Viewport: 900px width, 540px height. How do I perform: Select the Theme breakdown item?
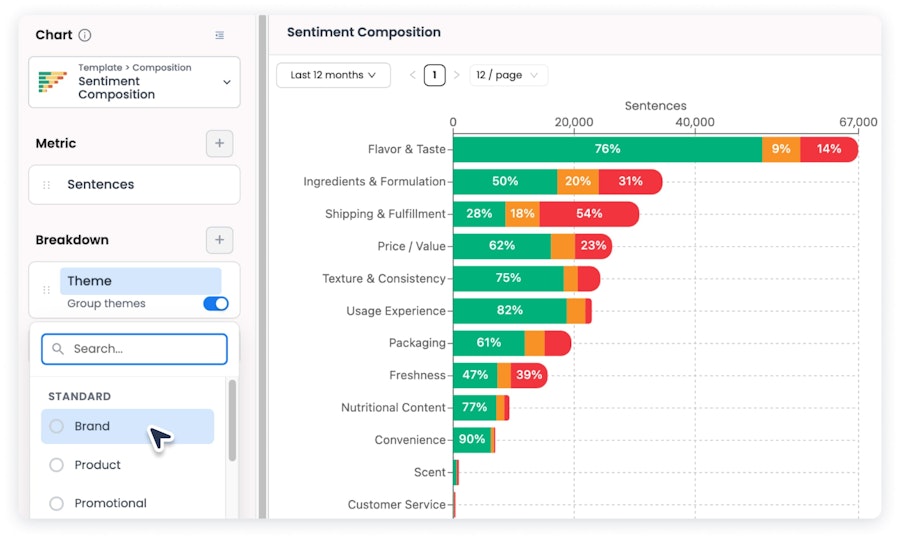click(141, 281)
